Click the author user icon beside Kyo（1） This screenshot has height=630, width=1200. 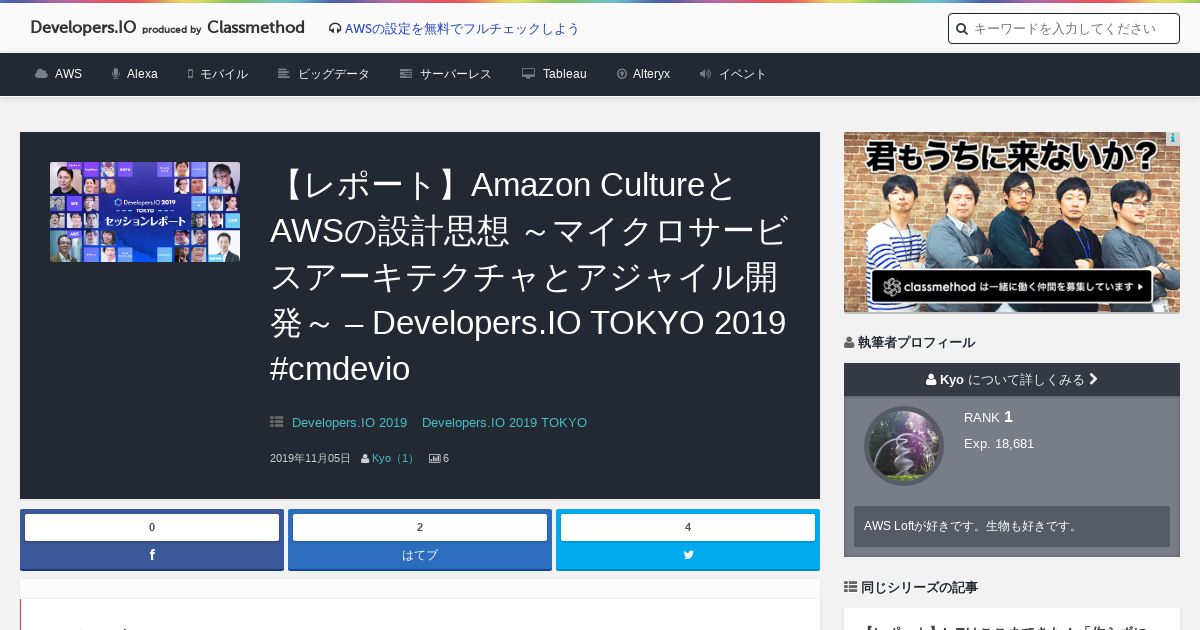tap(365, 459)
